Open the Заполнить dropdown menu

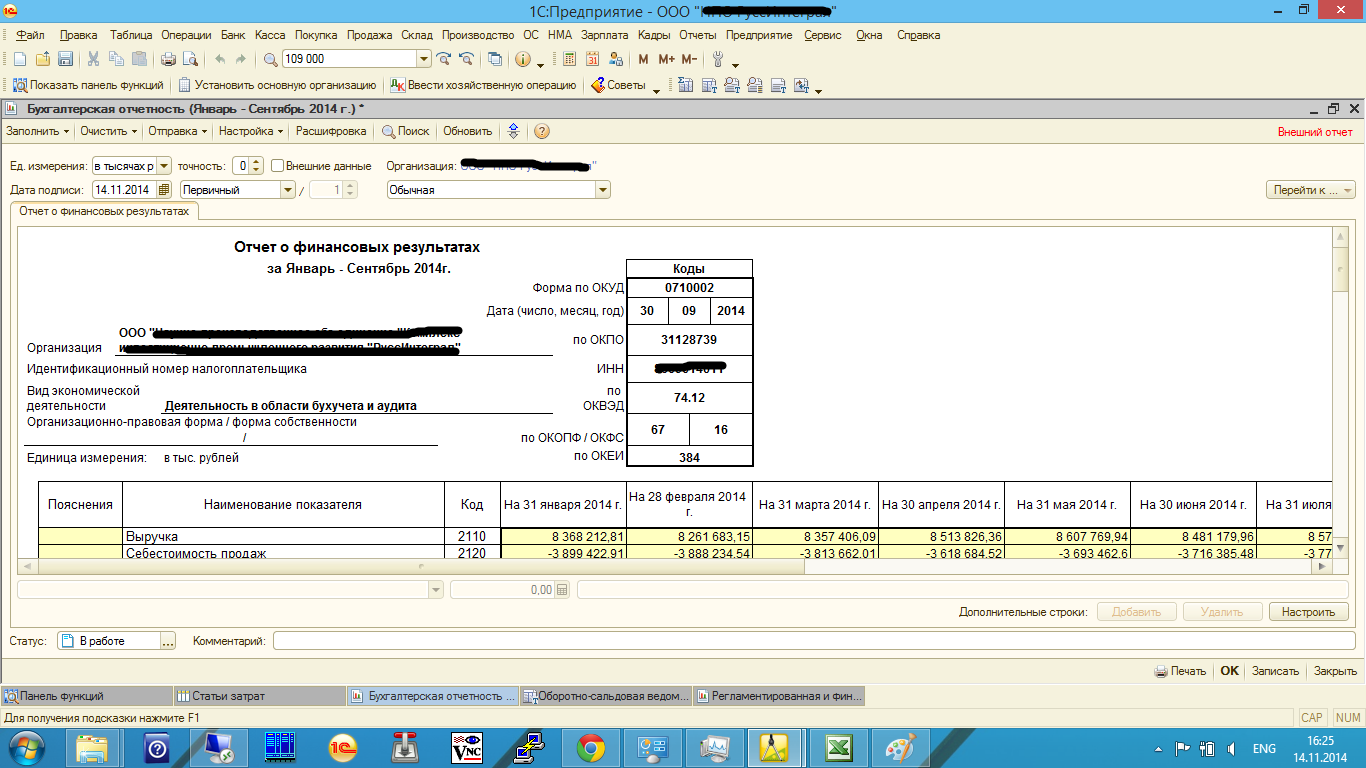[38, 131]
